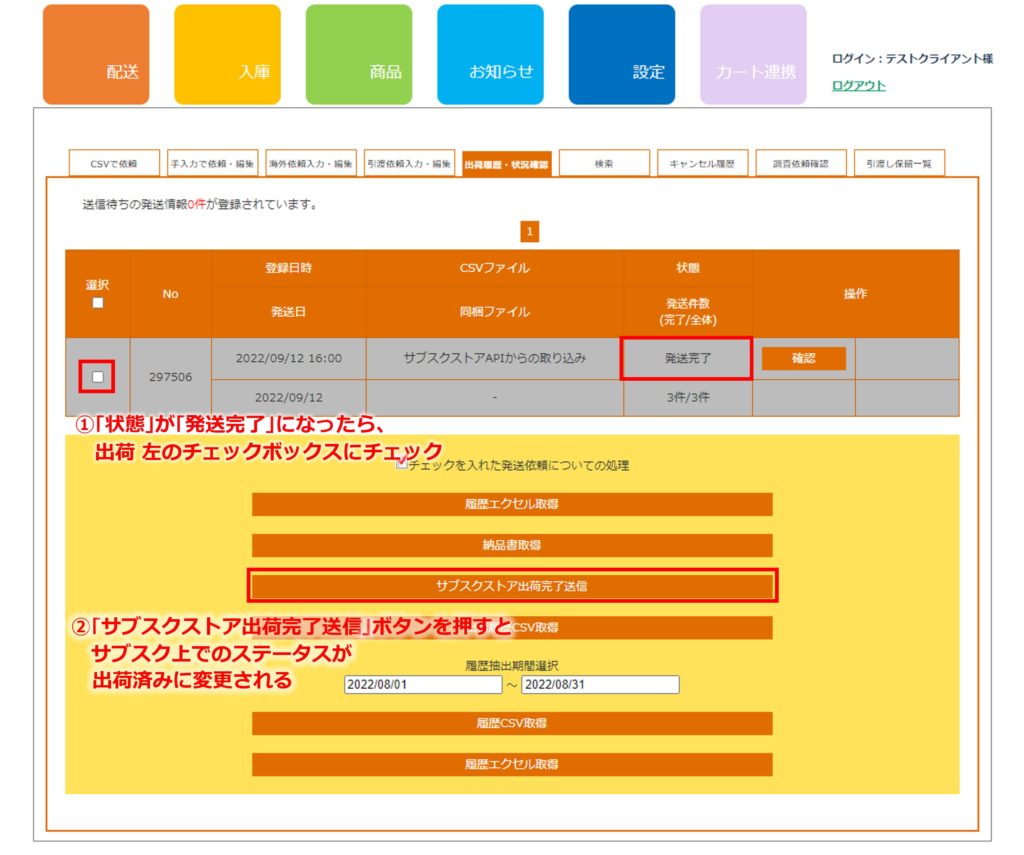Open the キャンセル履歴 tab
Viewport: 1024px width, 855px height.
pos(702,163)
